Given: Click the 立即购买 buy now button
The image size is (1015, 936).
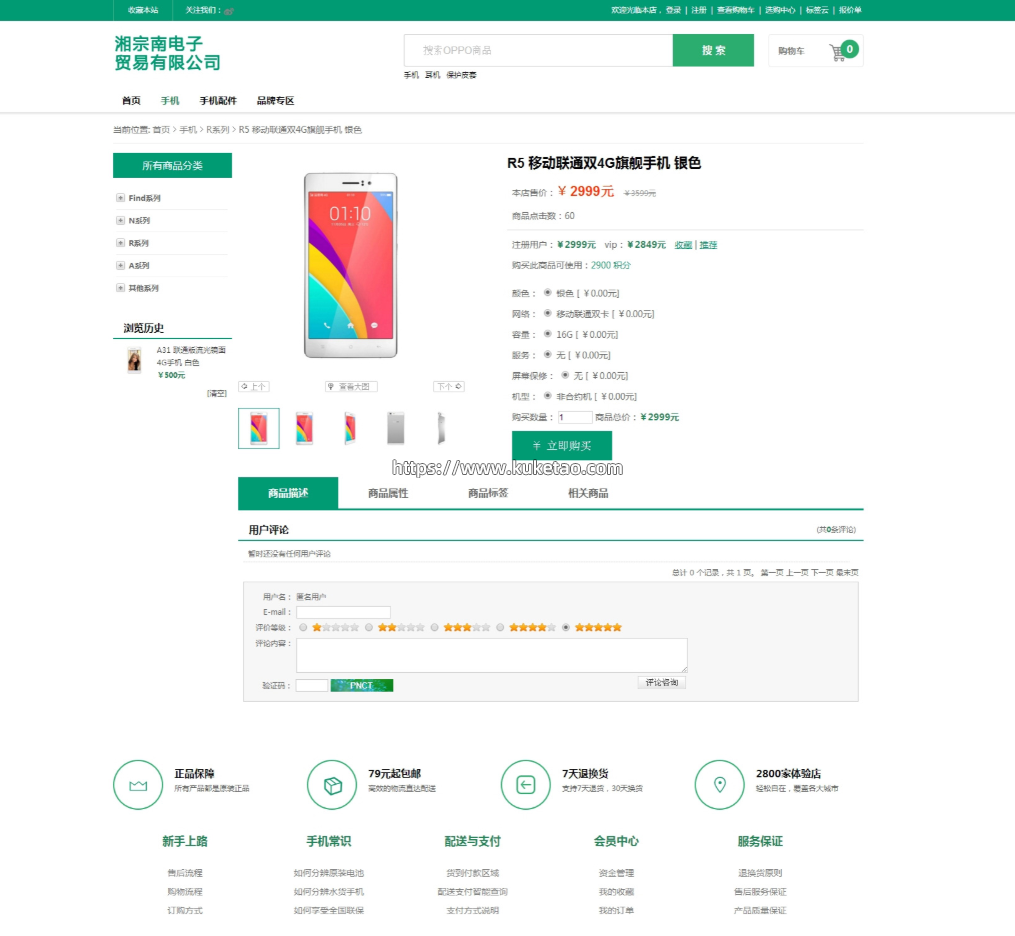Looking at the screenshot, I should 562,445.
